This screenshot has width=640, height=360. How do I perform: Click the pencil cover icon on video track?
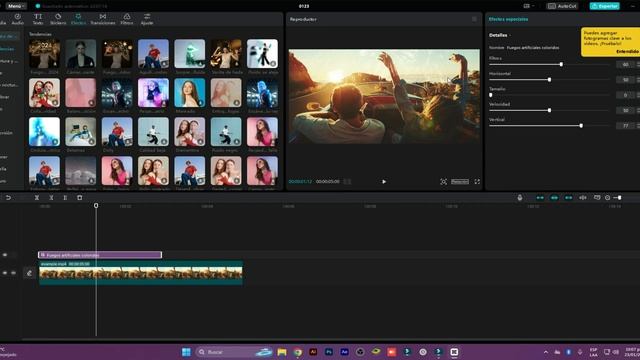pos(29,273)
